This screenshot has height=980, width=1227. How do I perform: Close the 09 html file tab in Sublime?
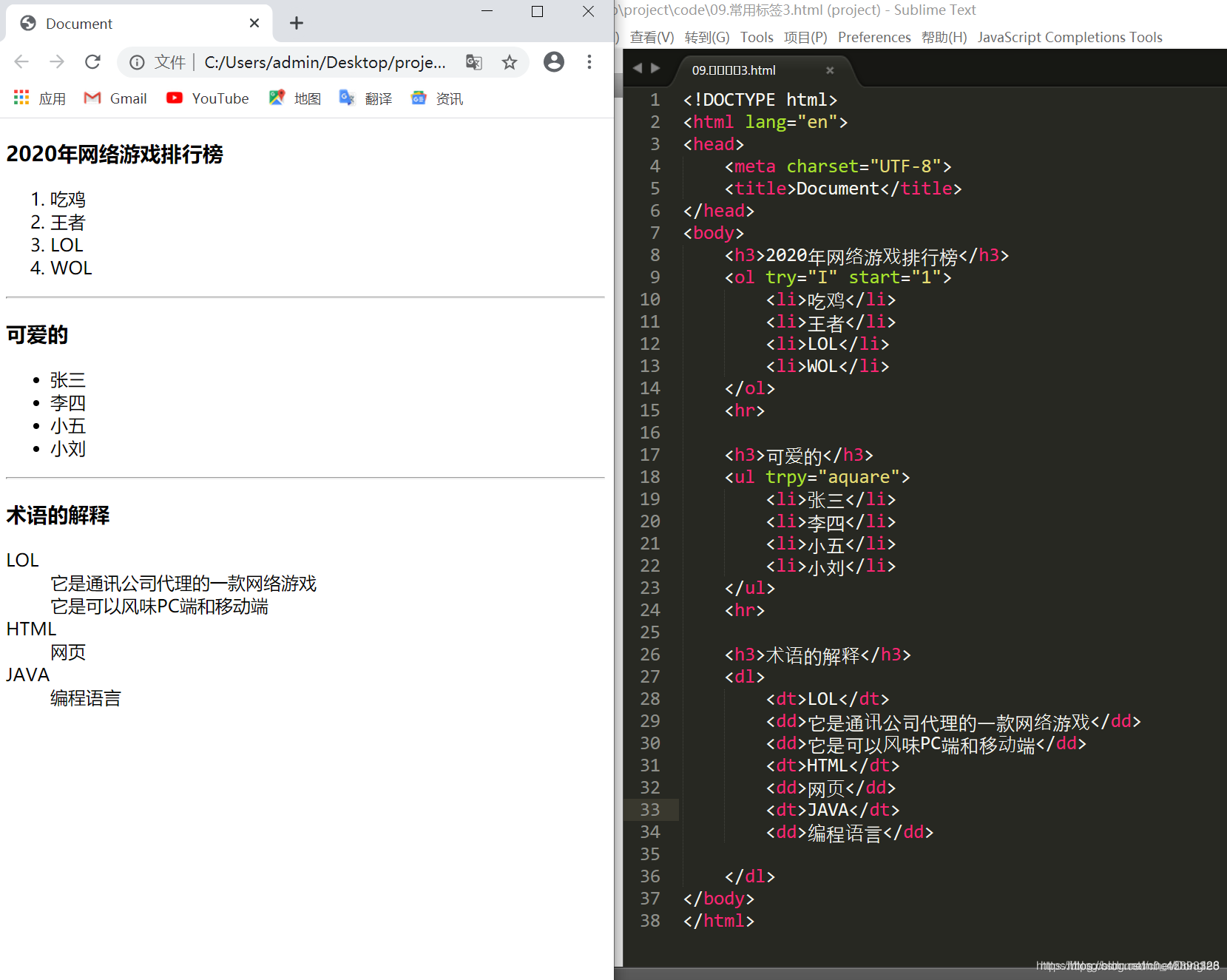[x=830, y=70]
